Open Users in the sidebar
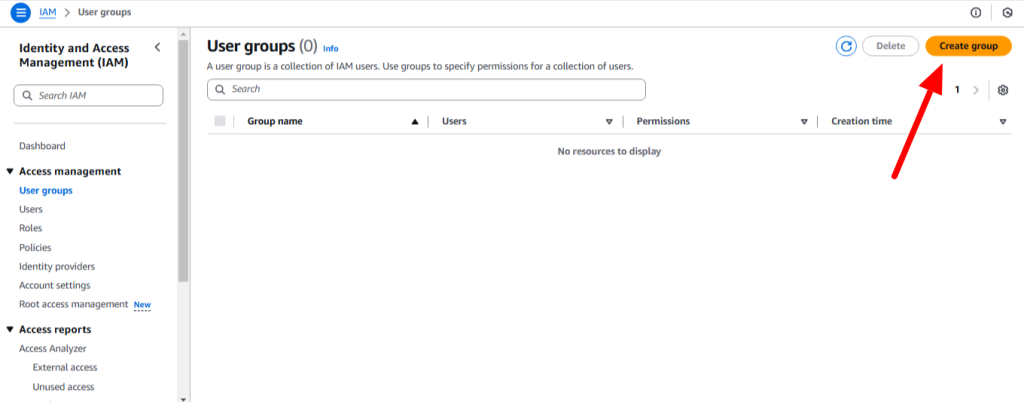The image size is (1024, 402). click(31, 209)
